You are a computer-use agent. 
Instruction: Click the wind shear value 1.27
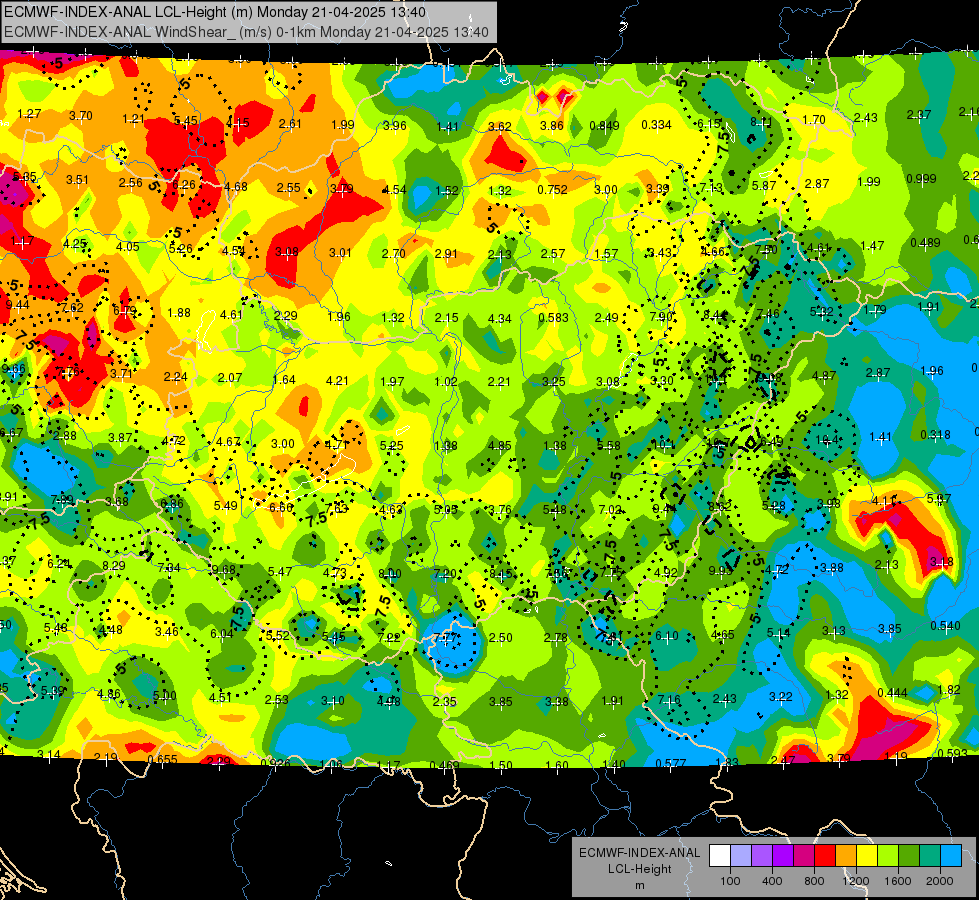tap(29, 114)
